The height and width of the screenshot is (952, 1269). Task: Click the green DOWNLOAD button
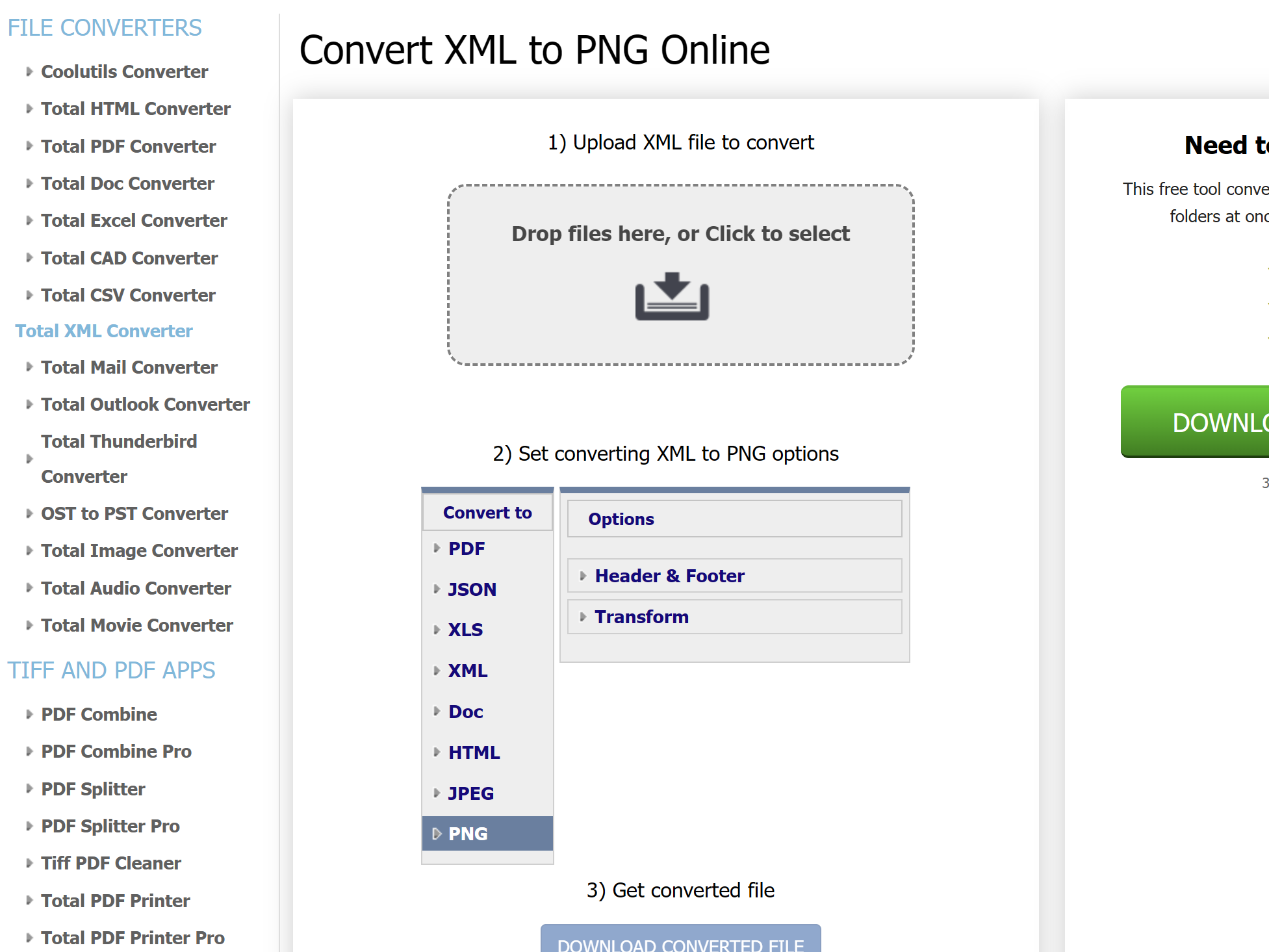pyautogui.click(x=1195, y=422)
